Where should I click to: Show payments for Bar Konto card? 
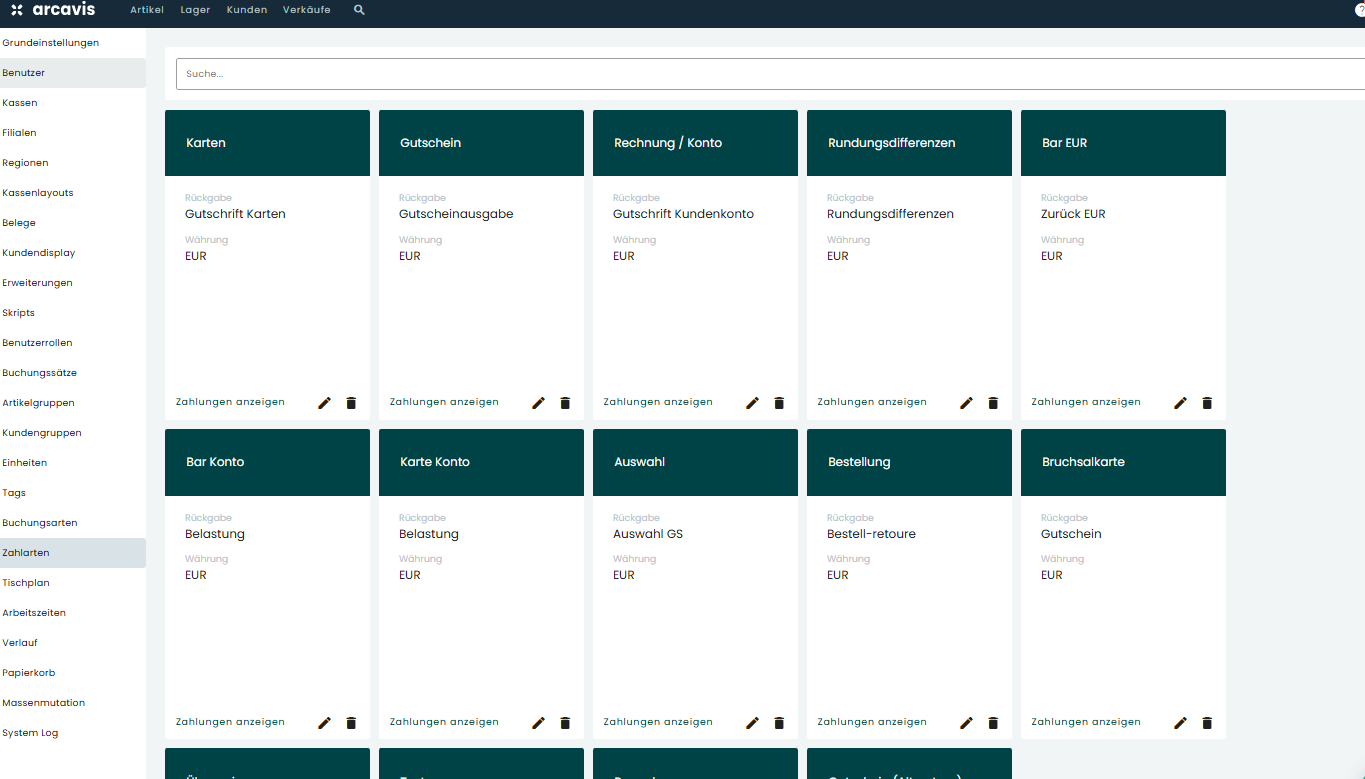pyautogui.click(x=230, y=722)
